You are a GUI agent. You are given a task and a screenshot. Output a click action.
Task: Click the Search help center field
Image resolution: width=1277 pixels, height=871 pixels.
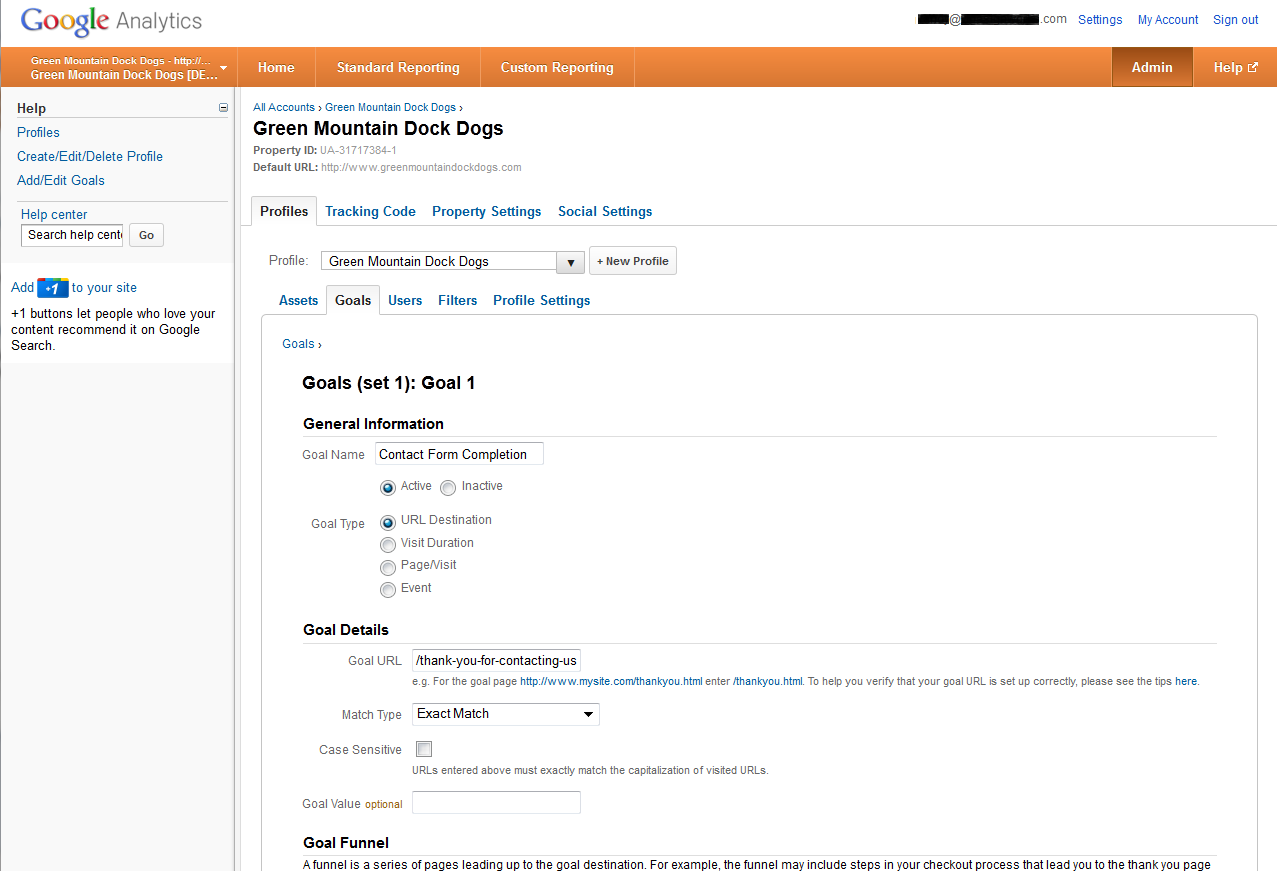coord(72,235)
